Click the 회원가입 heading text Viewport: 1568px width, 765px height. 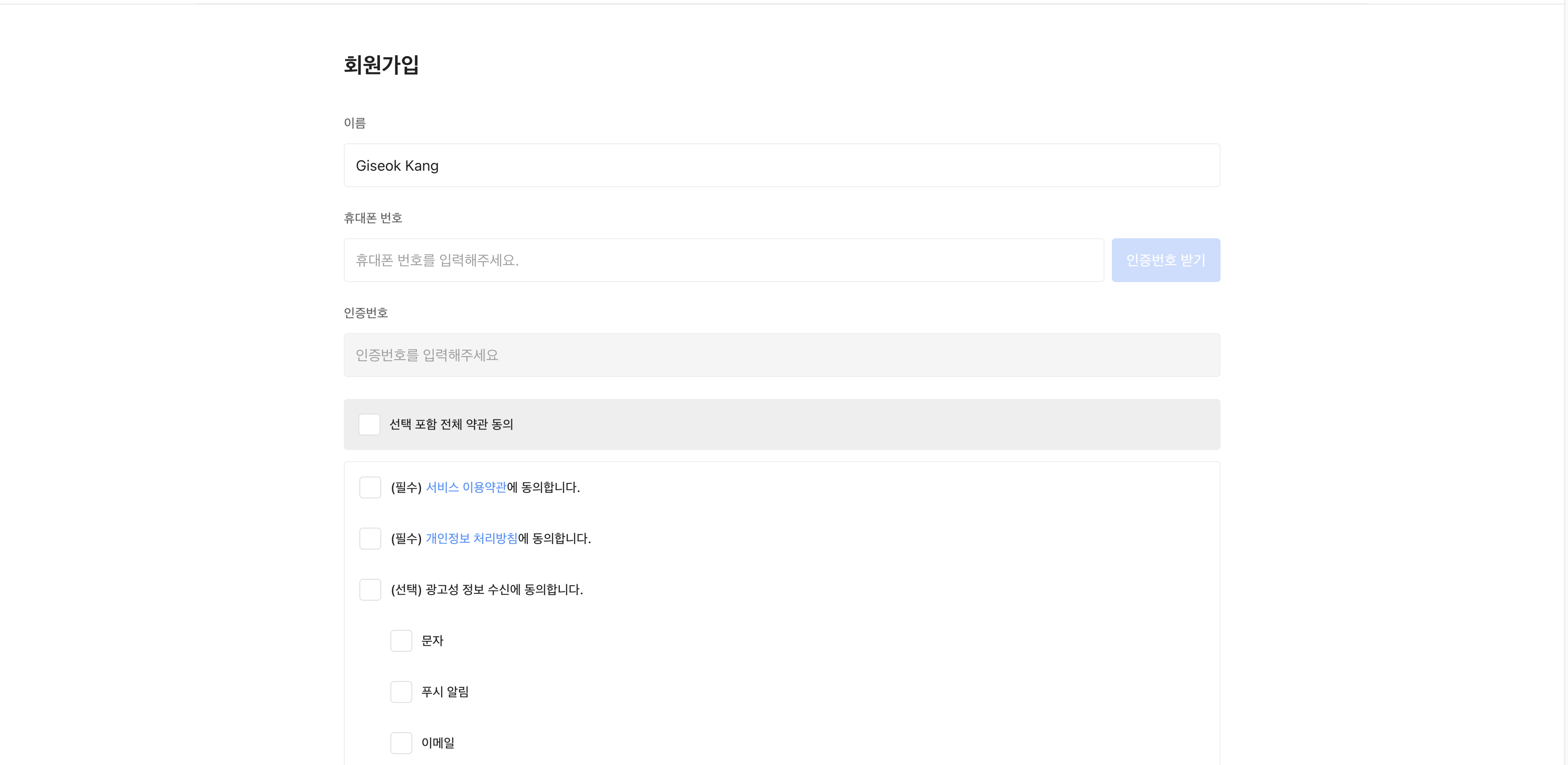point(382,65)
